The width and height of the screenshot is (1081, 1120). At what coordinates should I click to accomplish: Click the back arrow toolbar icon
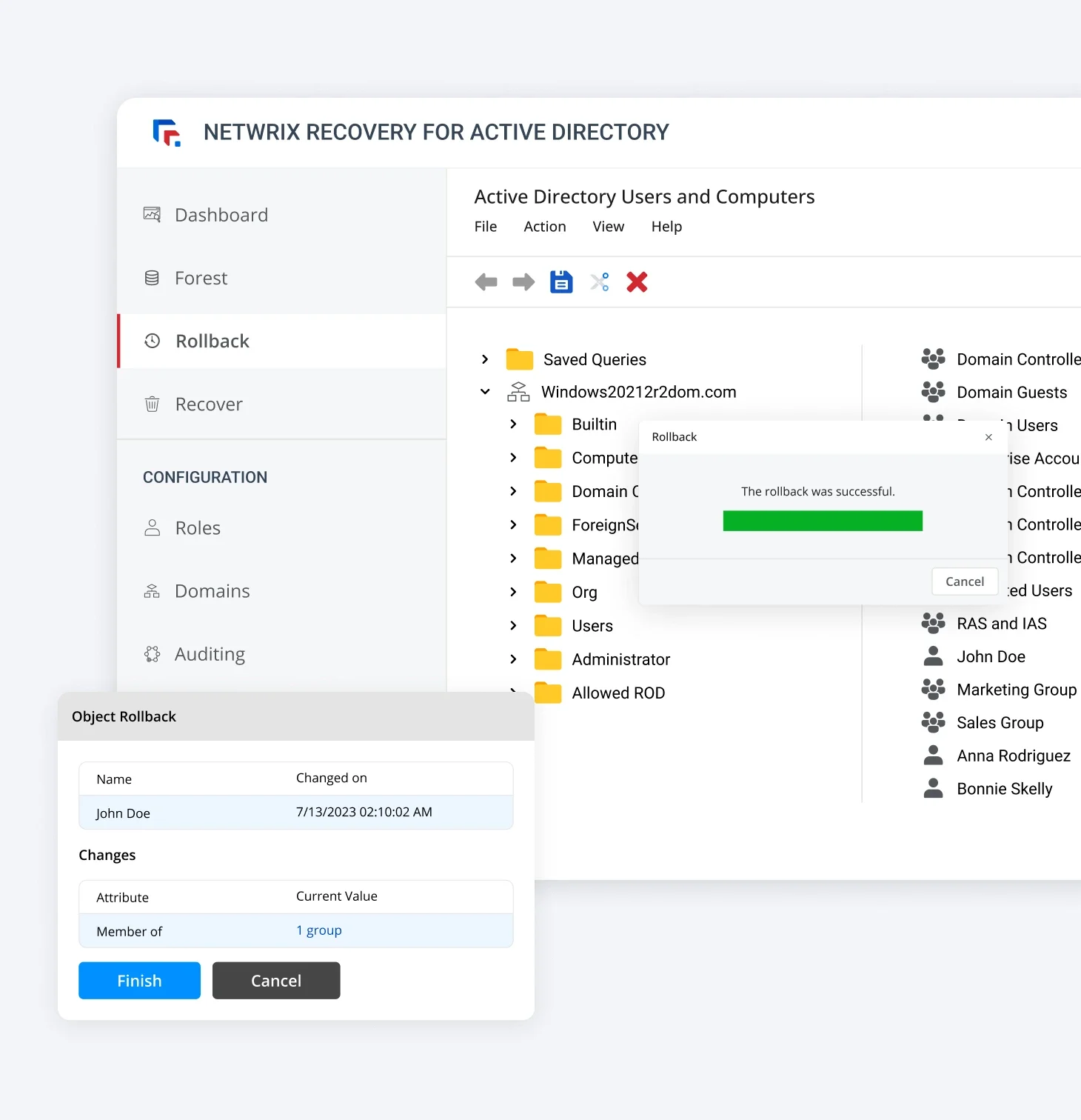(x=486, y=282)
